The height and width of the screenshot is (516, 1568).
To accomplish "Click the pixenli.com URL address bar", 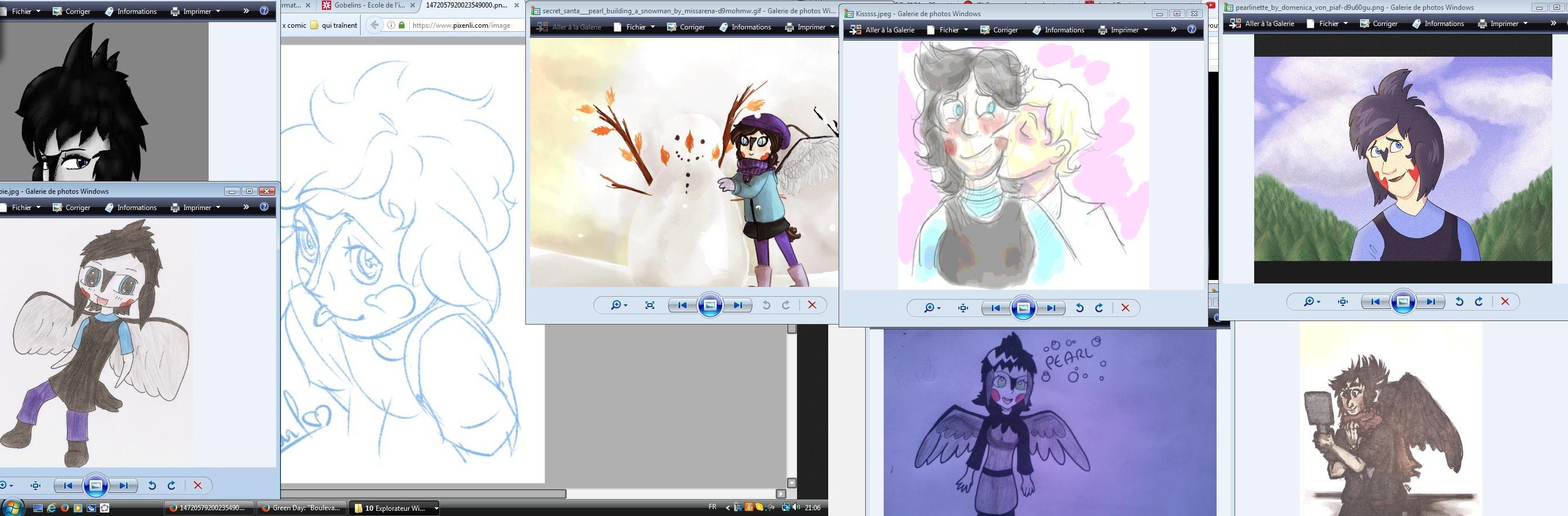I will (462, 25).
